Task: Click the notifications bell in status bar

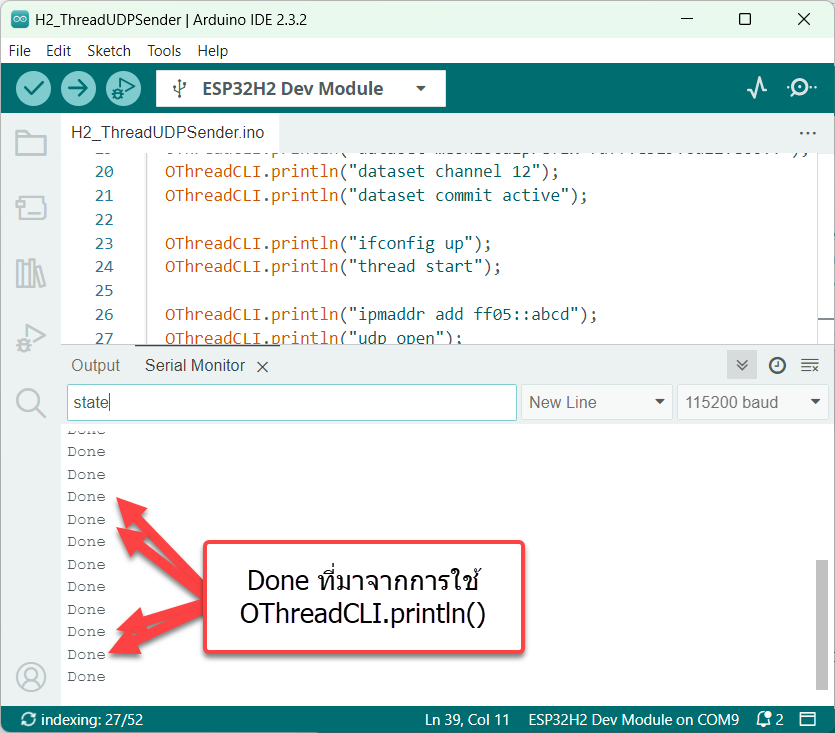Action: (x=767, y=719)
